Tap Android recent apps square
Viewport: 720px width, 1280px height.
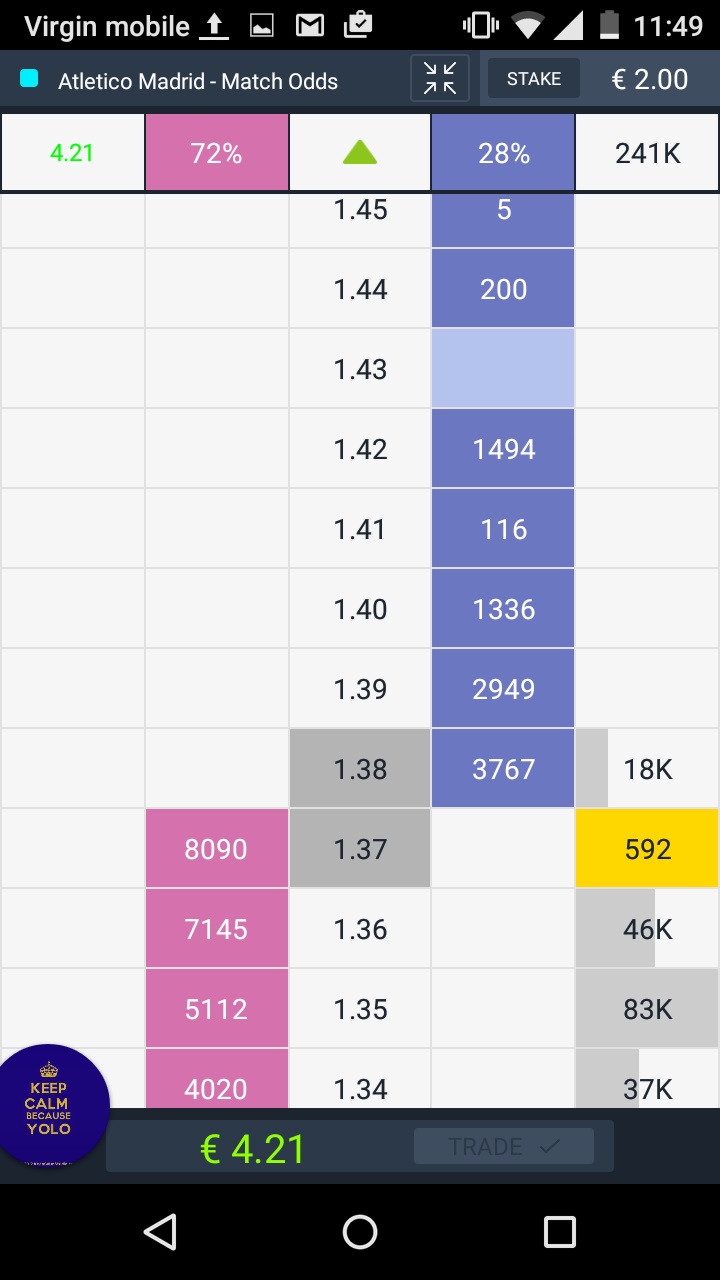pyautogui.click(x=559, y=1232)
